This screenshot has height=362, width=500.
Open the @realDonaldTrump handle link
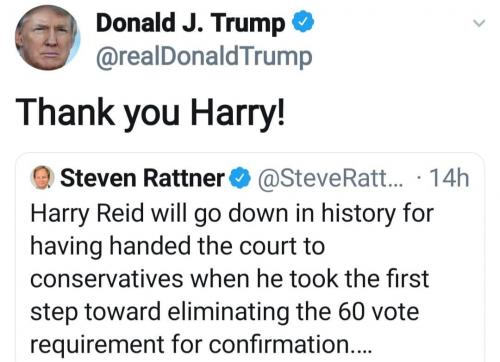(x=204, y=57)
